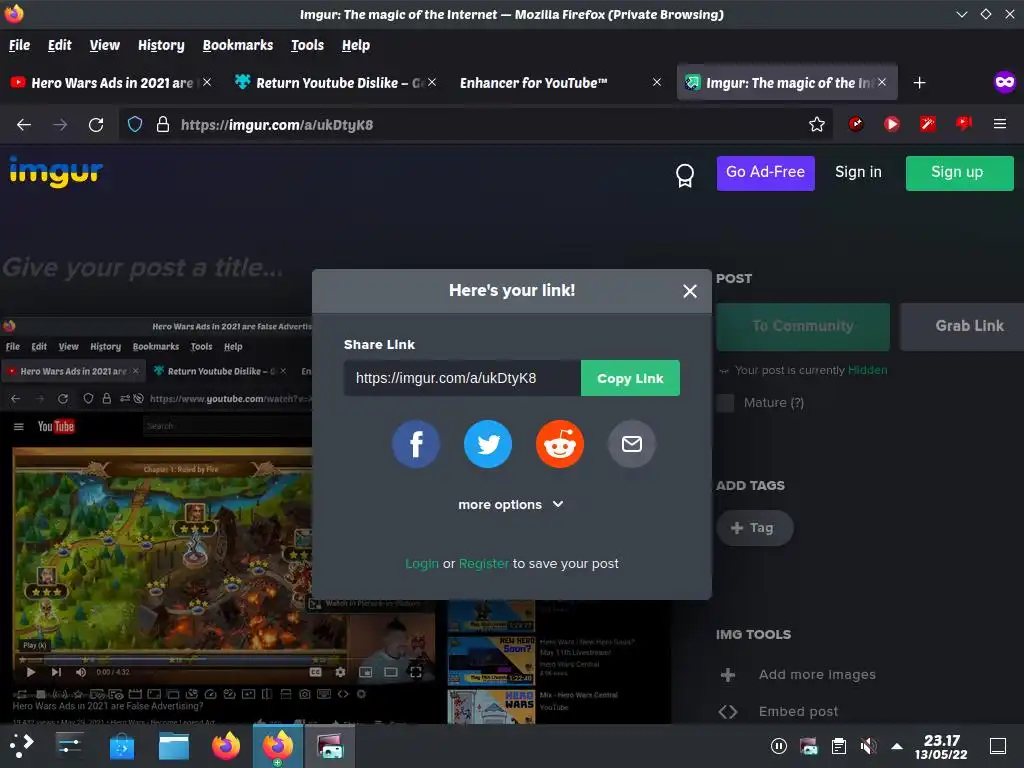Close the "Here's your link!" dialog
1024x768 pixels.
click(x=690, y=291)
